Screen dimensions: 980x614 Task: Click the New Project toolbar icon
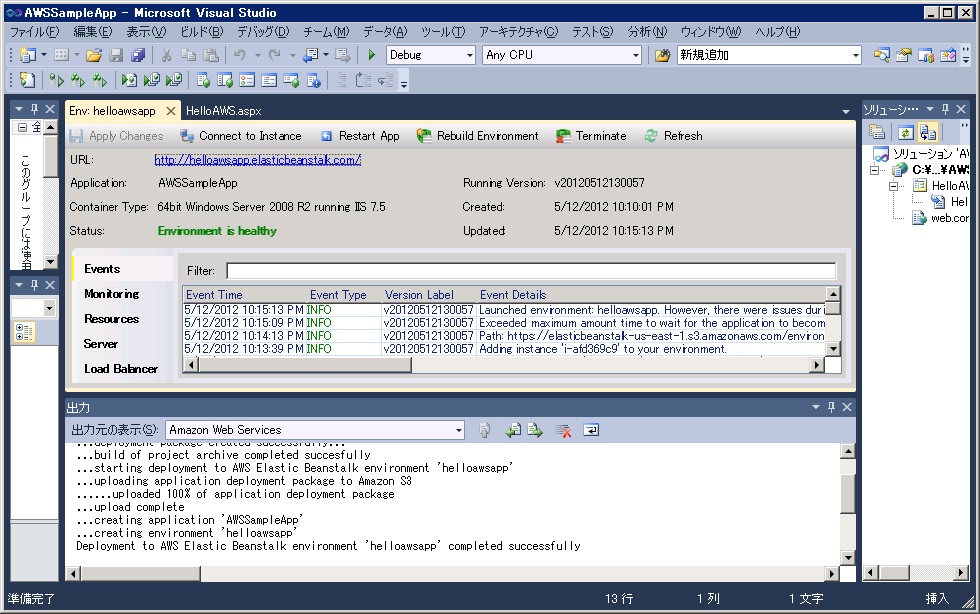tap(28, 55)
